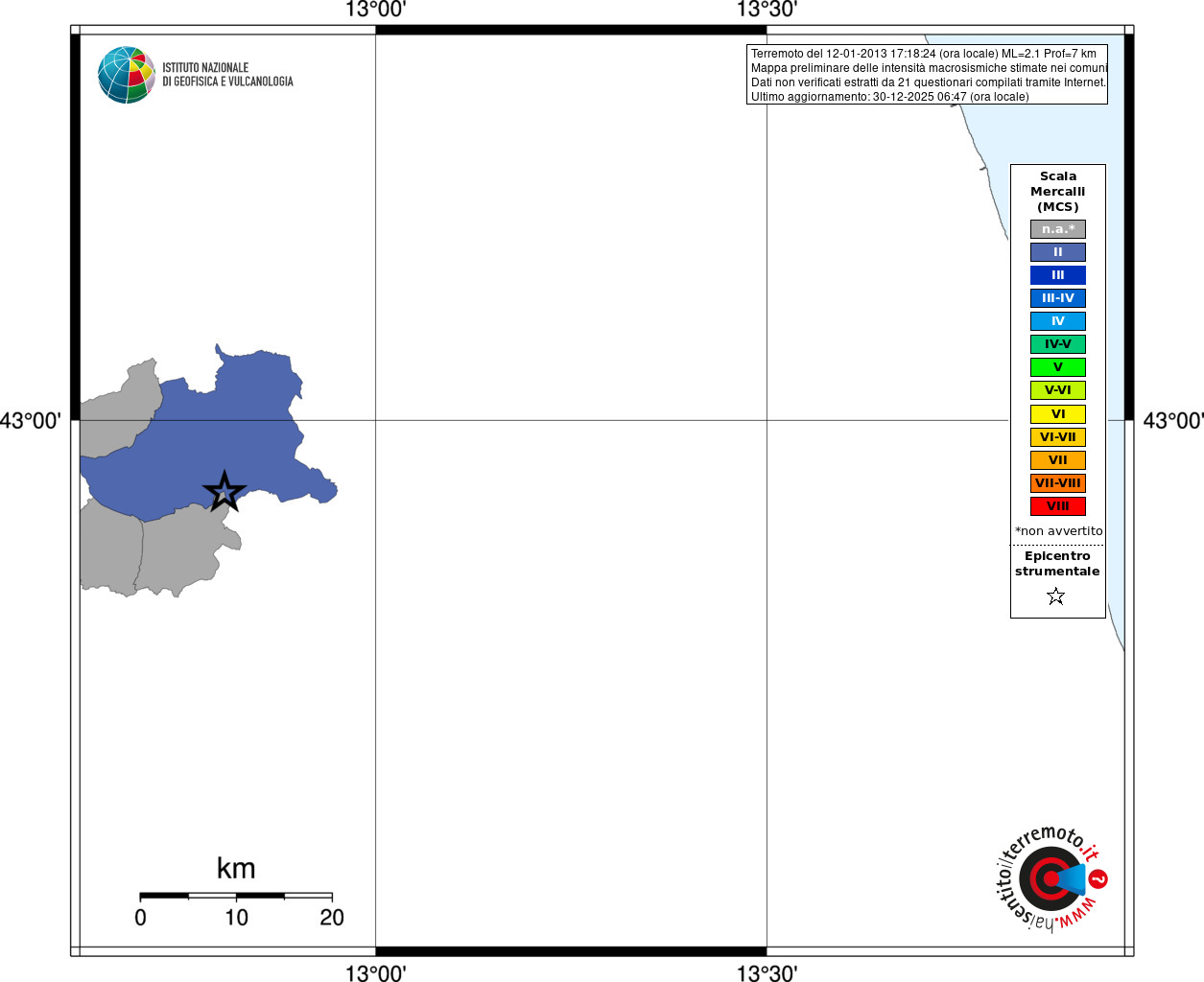Click the gray municipality below the epicenter star
Image resolution: width=1204 pixels, height=982 pixels.
[x=187, y=551]
